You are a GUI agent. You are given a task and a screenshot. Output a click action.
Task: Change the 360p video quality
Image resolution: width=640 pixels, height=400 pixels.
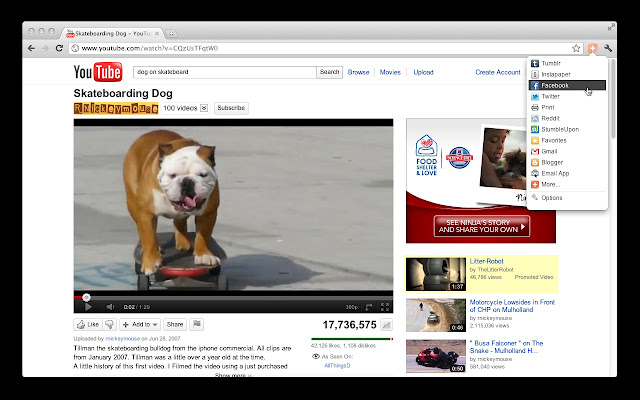point(352,307)
